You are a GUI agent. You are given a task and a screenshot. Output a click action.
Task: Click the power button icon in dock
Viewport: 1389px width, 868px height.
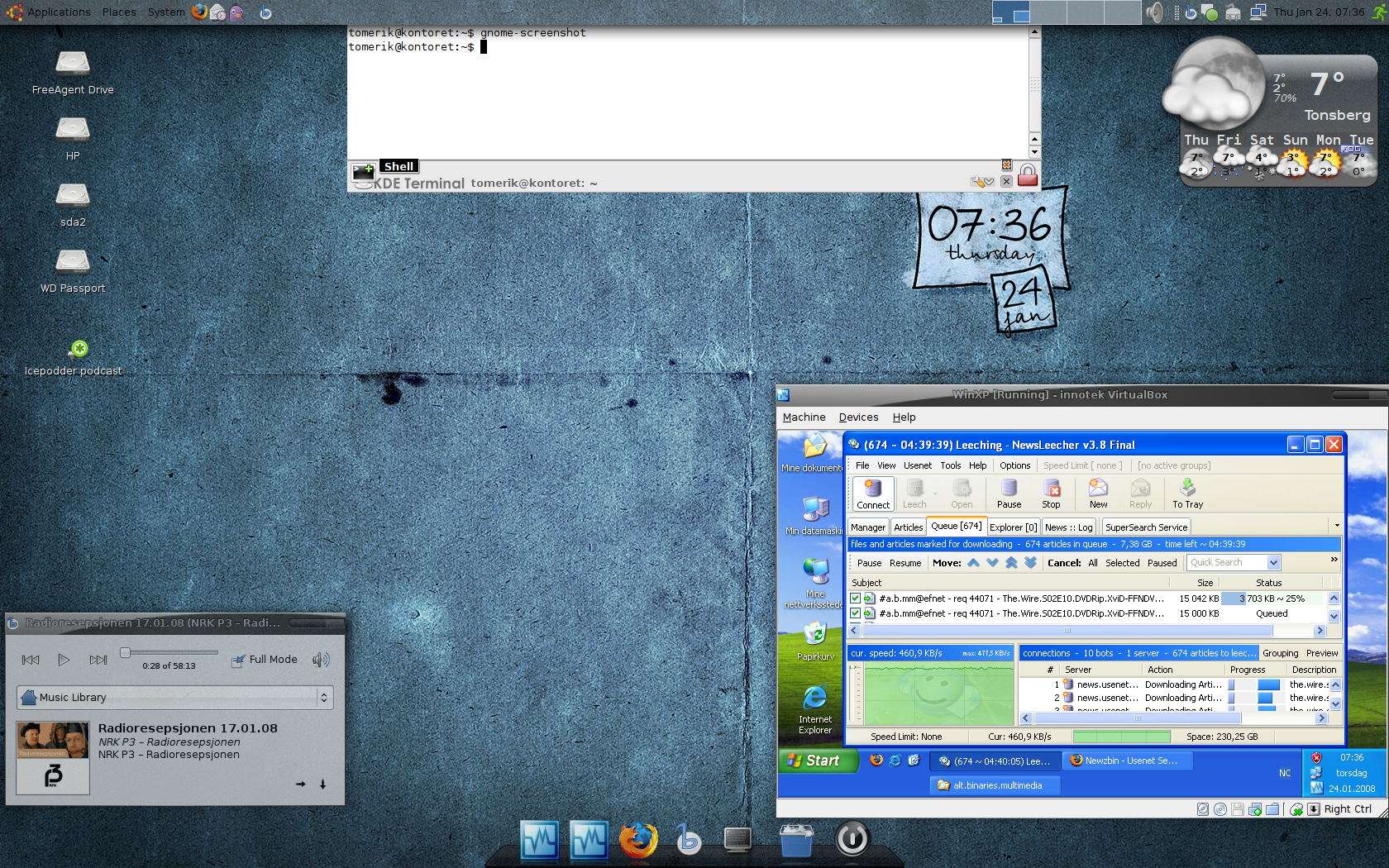(x=852, y=838)
